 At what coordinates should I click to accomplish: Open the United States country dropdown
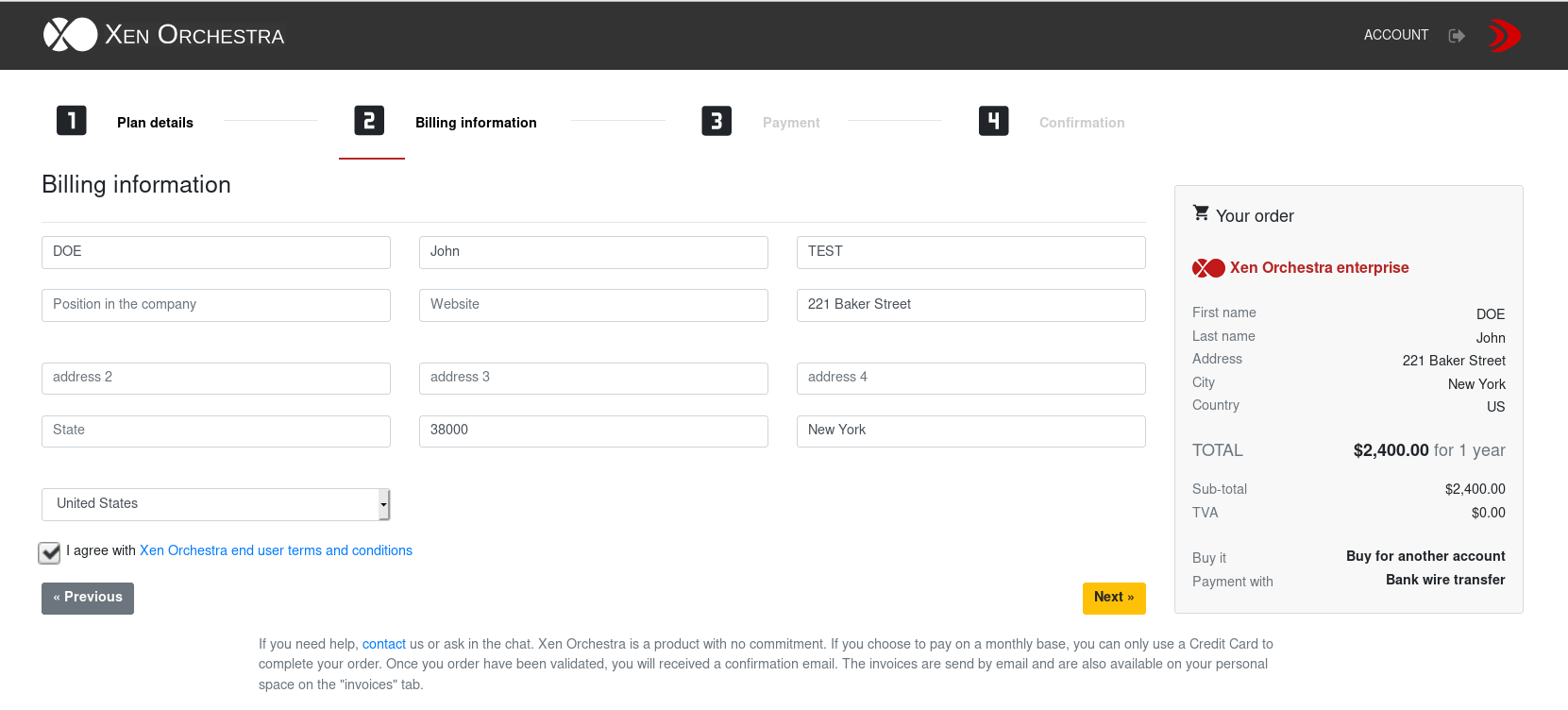pos(215,504)
